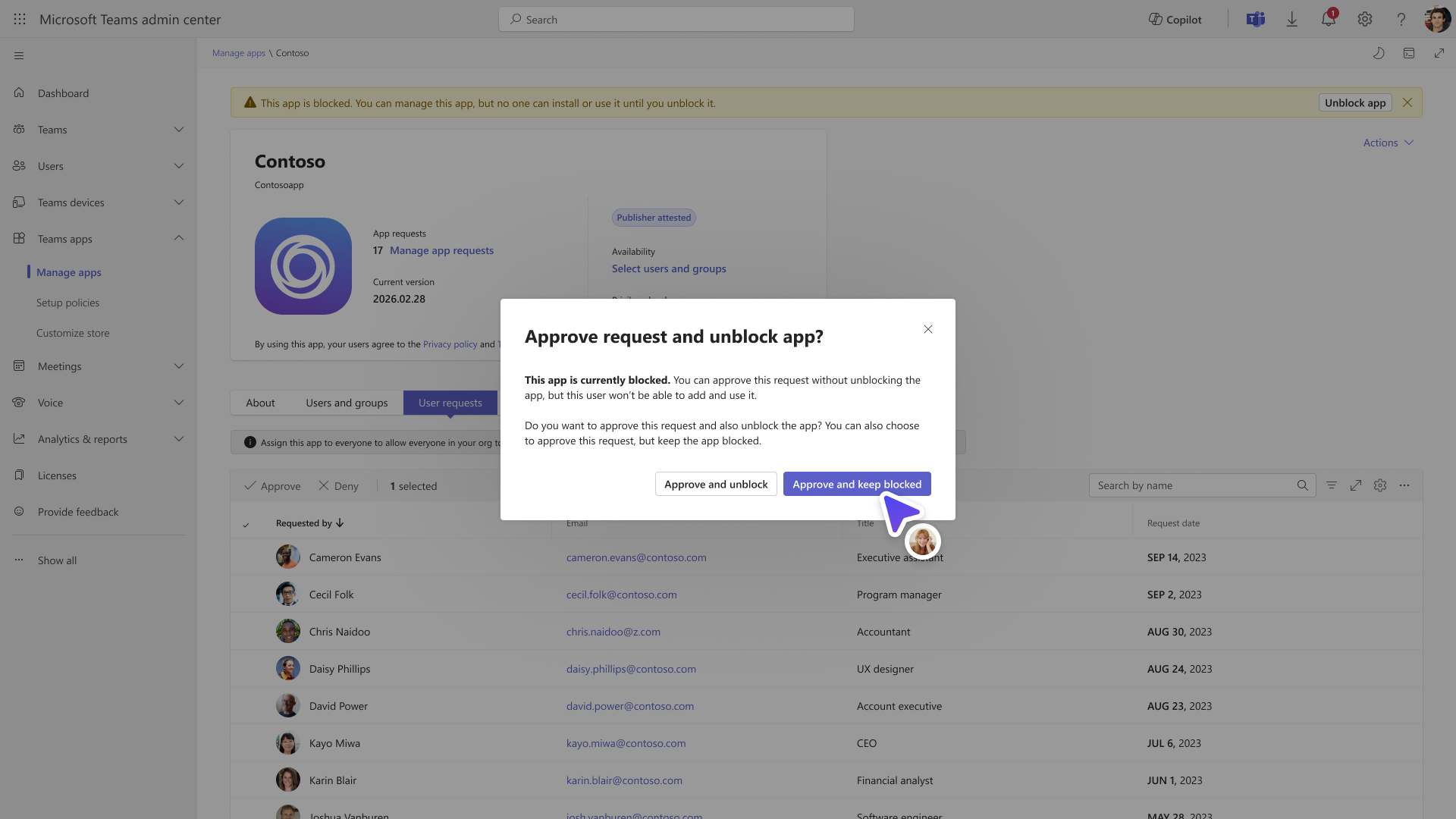Open Select users and groups link
Viewport: 1456px width, 819px height.
669,268
